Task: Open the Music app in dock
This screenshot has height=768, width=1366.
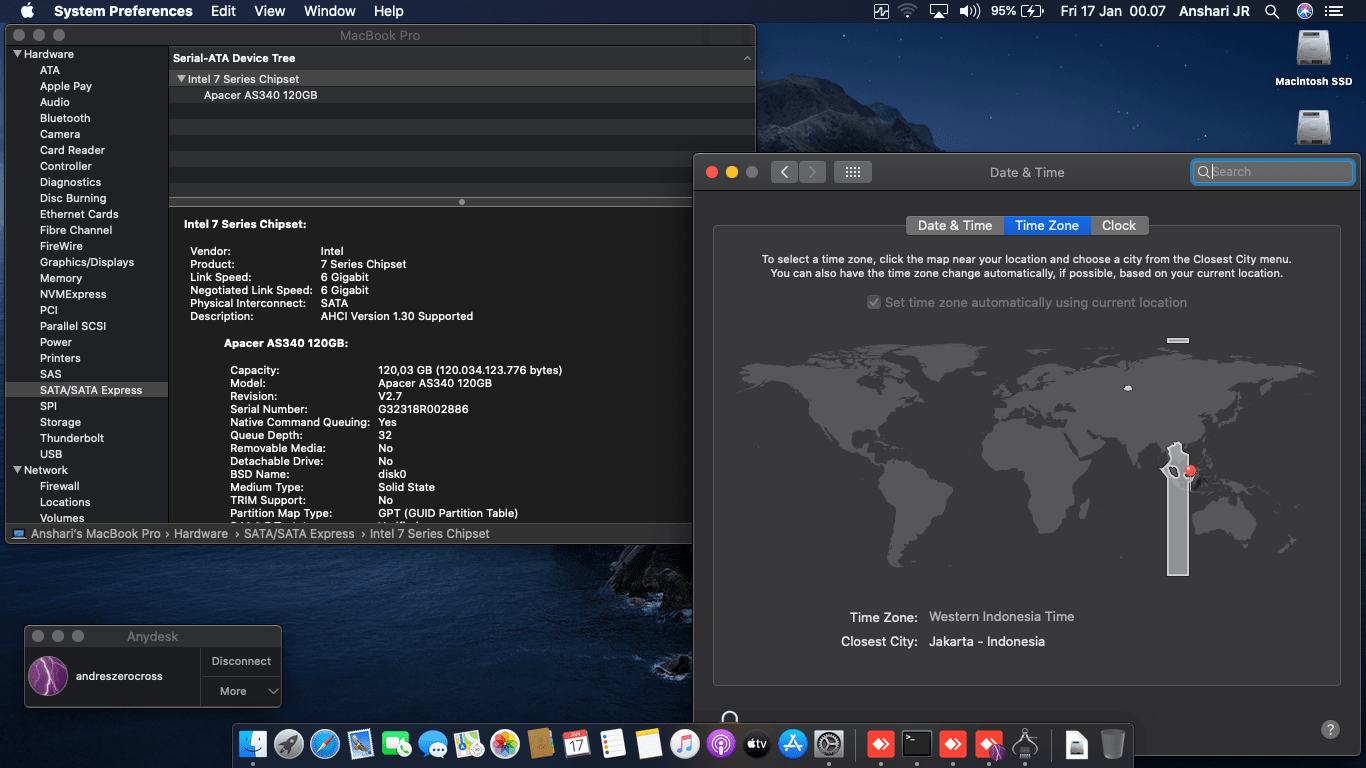Action: (x=684, y=744)
